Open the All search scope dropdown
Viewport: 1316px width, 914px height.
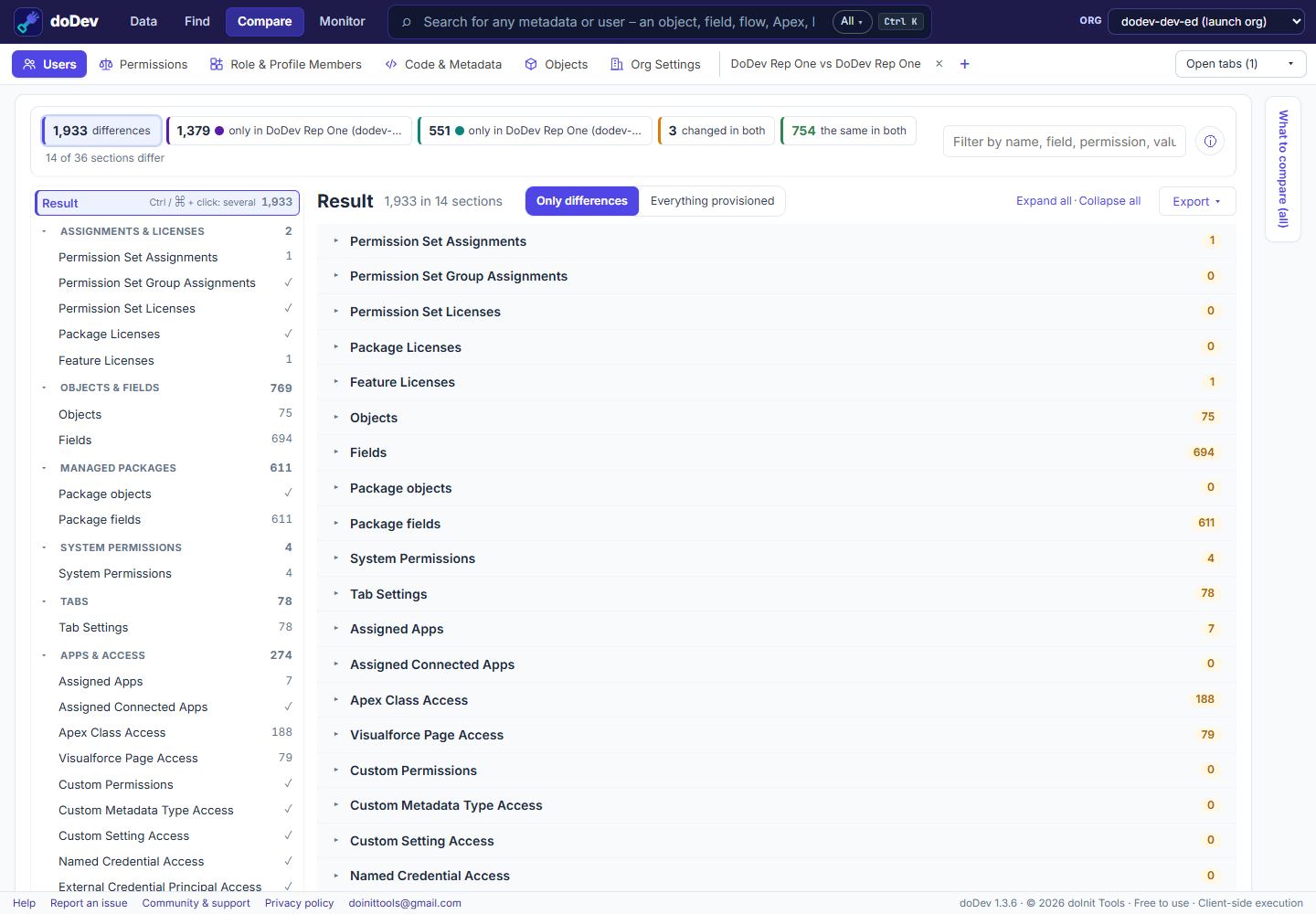pyautogui.click(x=852, y=22)
